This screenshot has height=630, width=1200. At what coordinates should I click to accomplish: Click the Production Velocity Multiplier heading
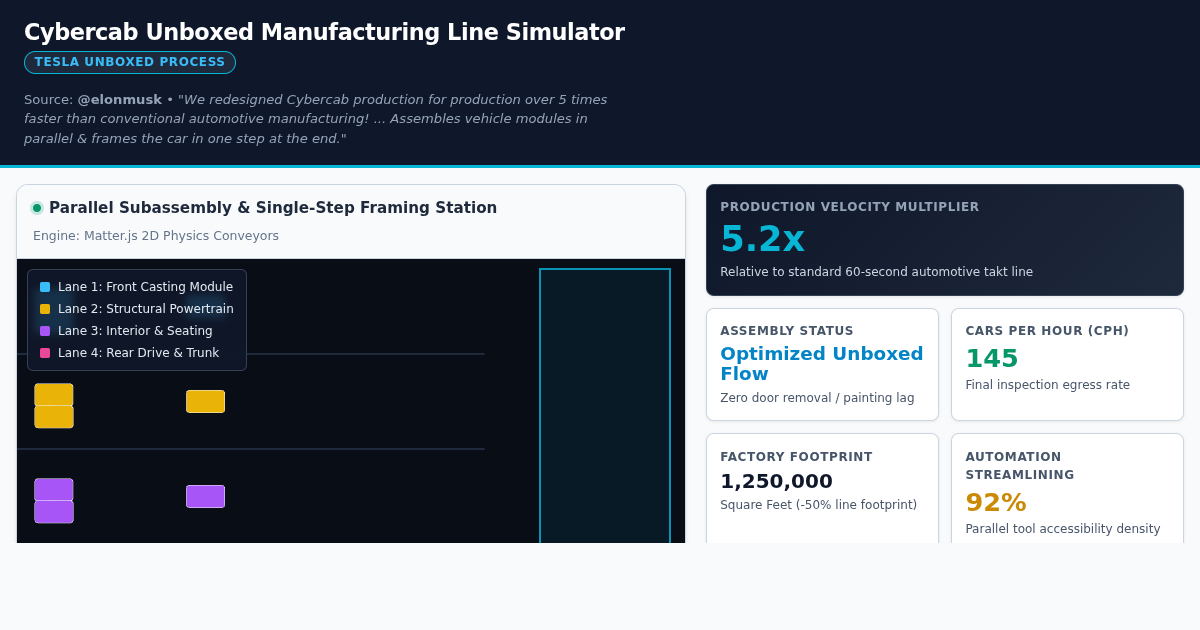849,207
